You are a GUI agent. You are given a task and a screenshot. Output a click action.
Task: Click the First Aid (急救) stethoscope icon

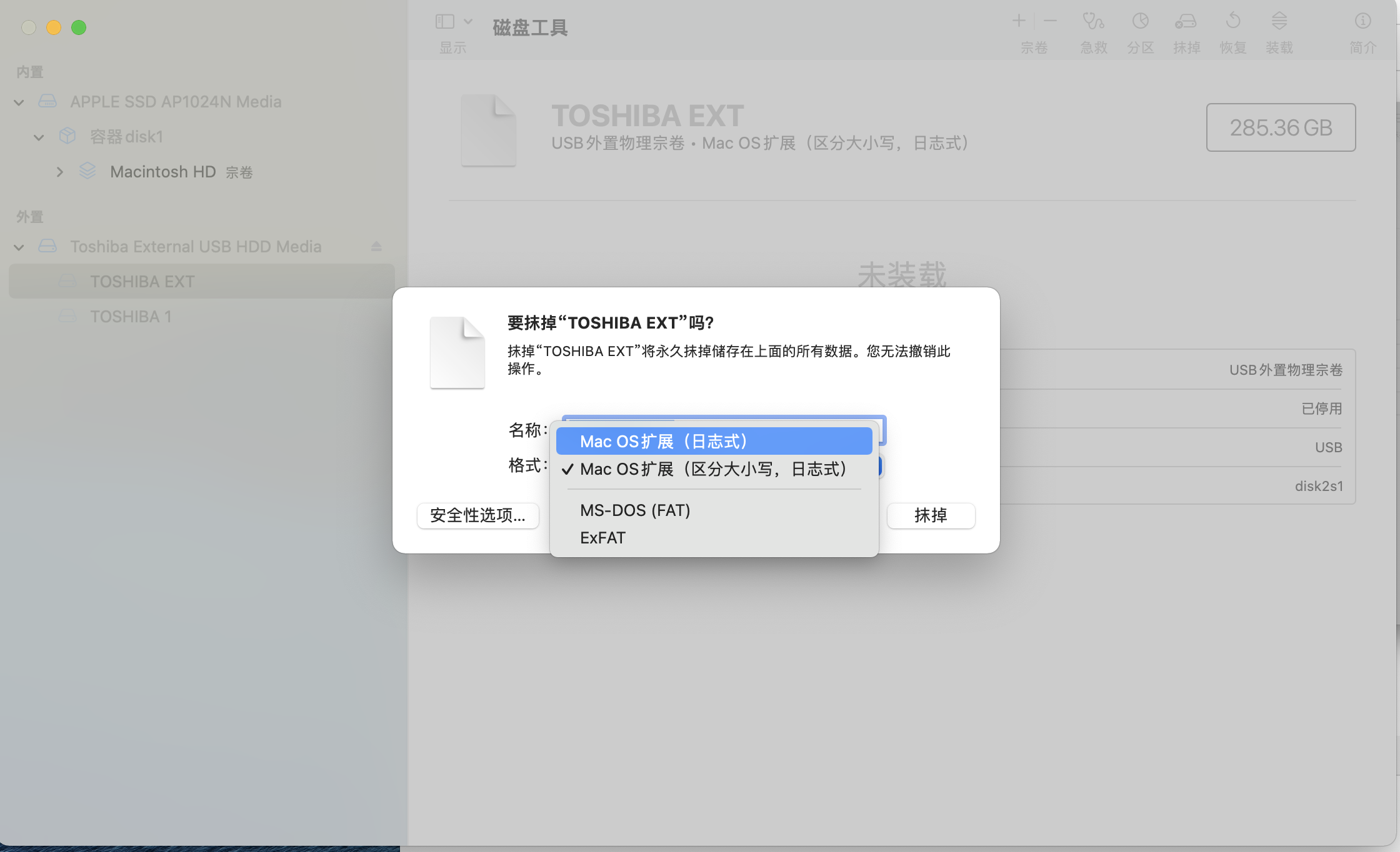[1093, 22]
